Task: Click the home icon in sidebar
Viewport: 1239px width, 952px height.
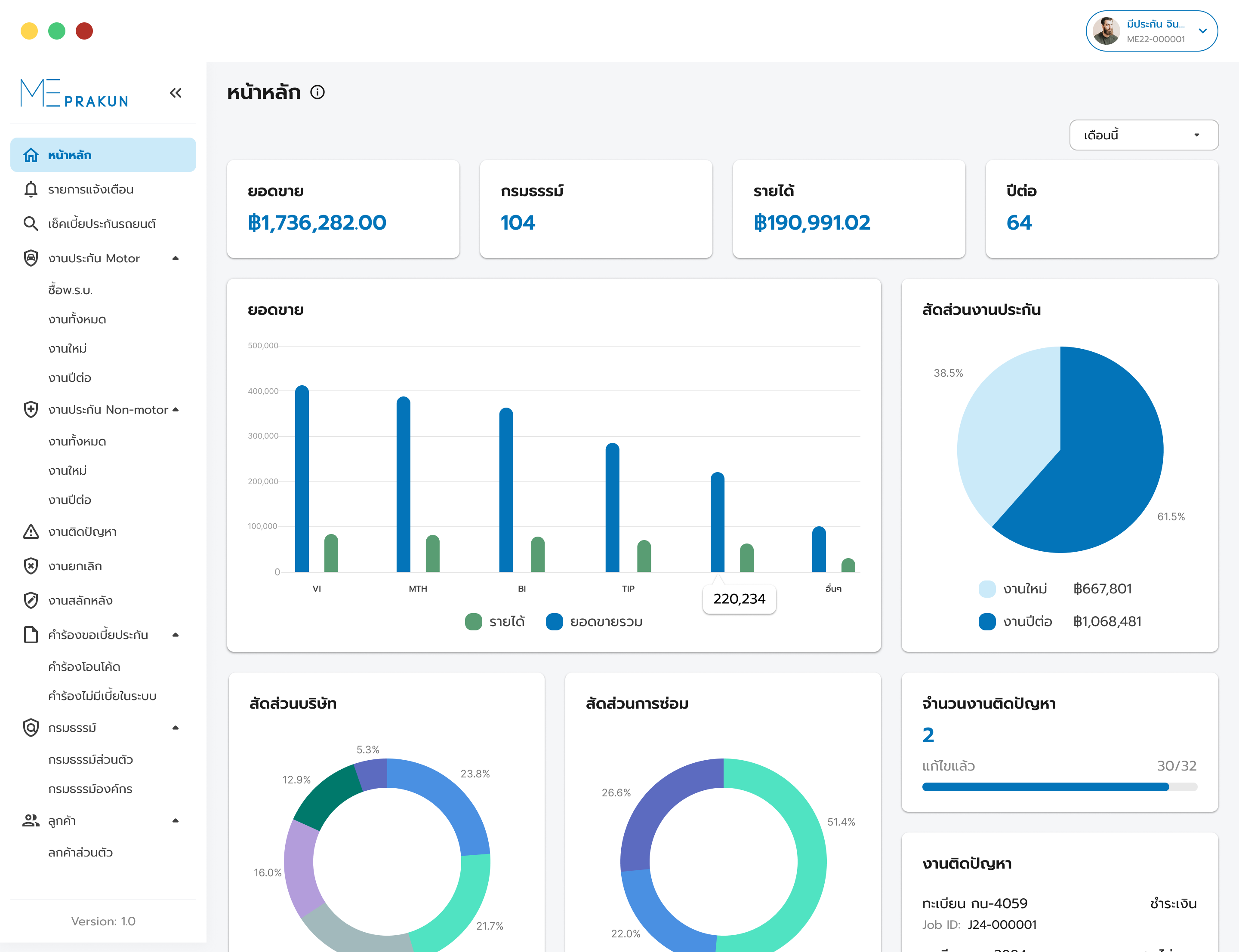Action: (x=31, y=155)
